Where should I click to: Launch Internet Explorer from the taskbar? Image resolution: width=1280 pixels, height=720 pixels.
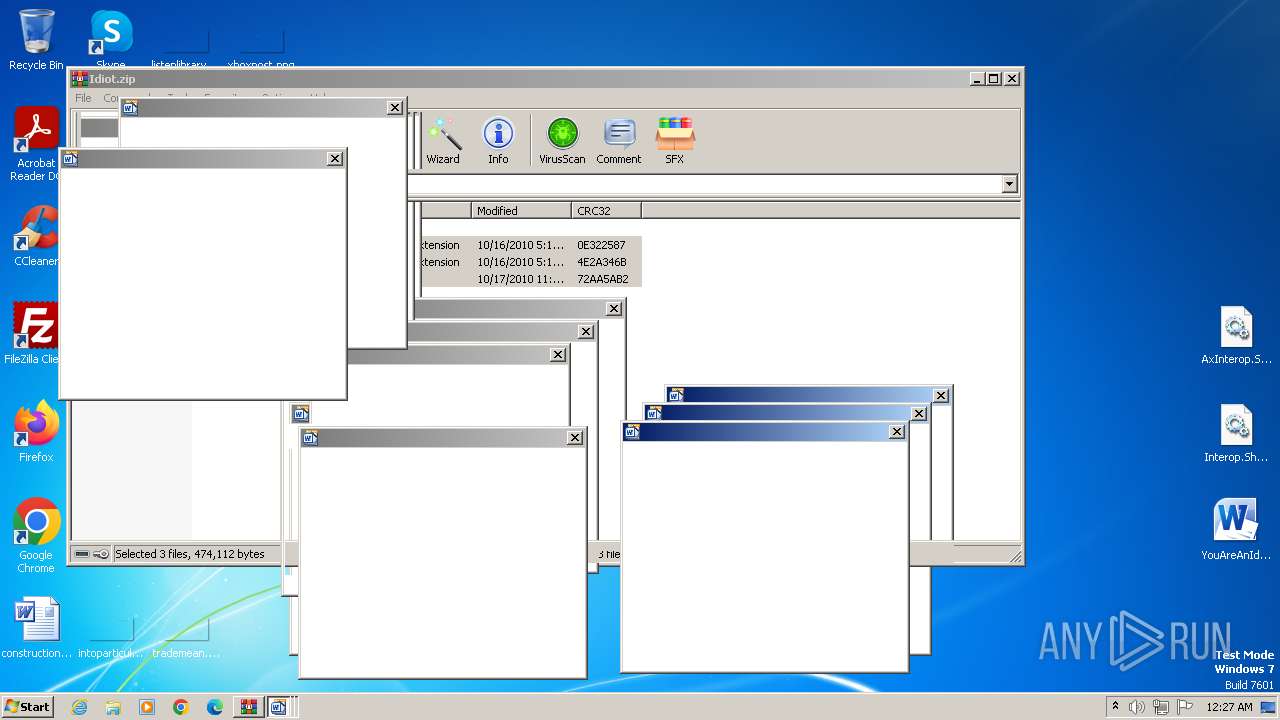tap(79, 707)
